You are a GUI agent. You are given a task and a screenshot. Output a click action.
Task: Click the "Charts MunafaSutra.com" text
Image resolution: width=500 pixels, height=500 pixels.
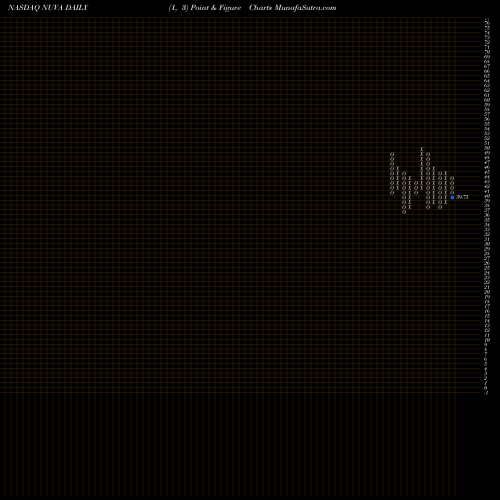(x=293, y=8)
